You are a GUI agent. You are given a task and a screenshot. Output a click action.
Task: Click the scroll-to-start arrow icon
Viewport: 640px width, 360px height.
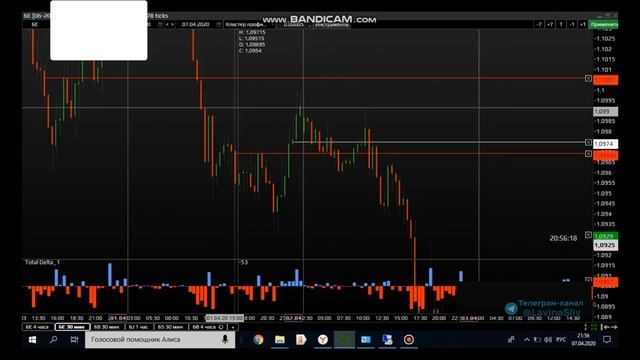click(605, 327)
